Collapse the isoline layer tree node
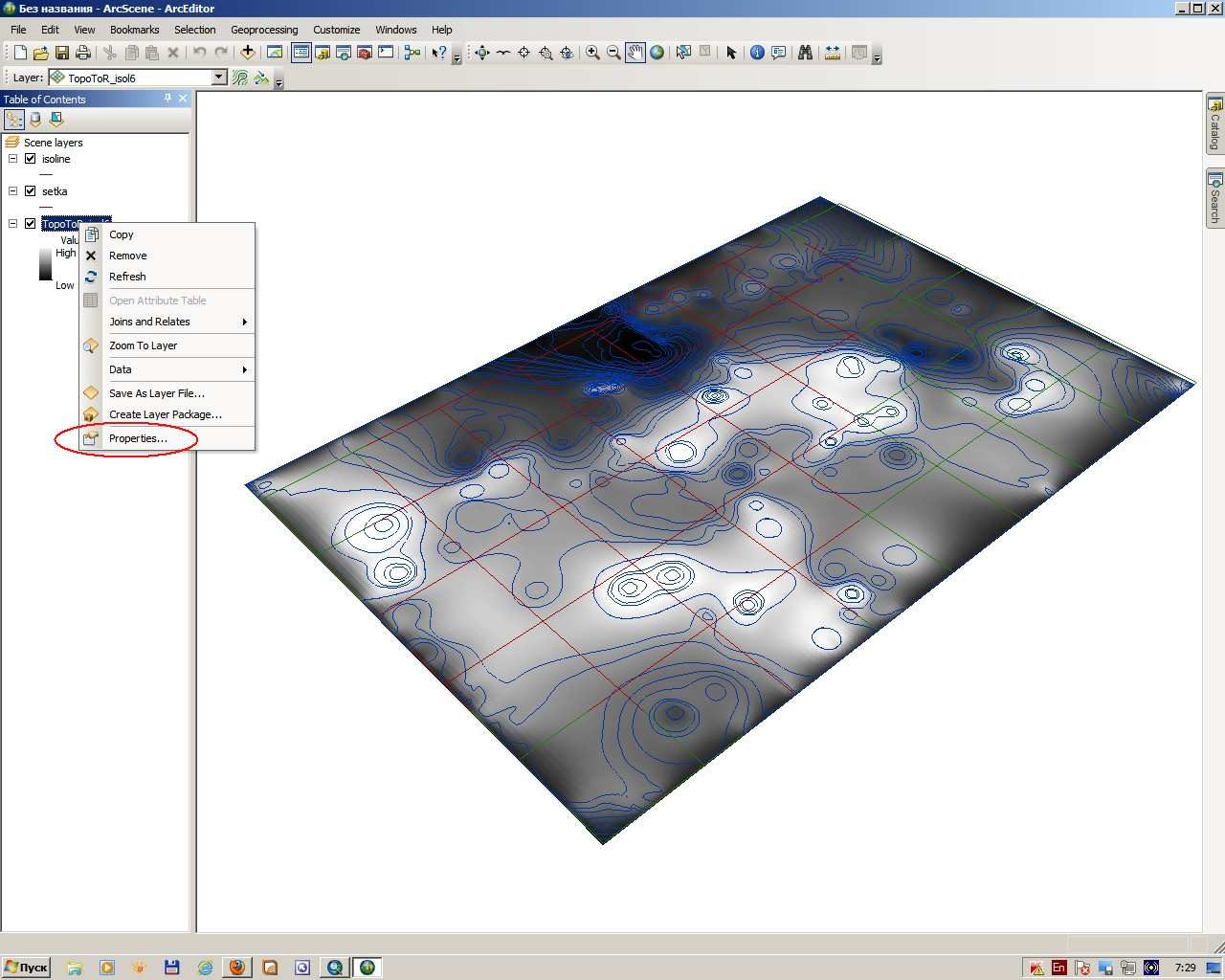Screen dimensions: 1225x980 [13, 159]
